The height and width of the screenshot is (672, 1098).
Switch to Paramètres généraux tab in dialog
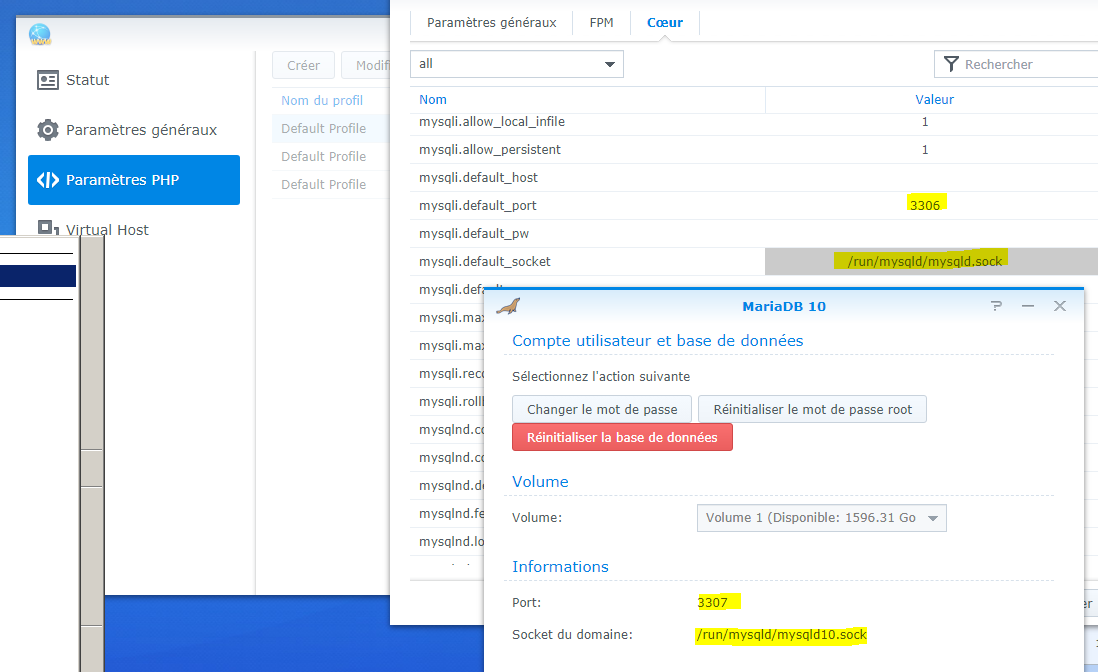(492, 22)
